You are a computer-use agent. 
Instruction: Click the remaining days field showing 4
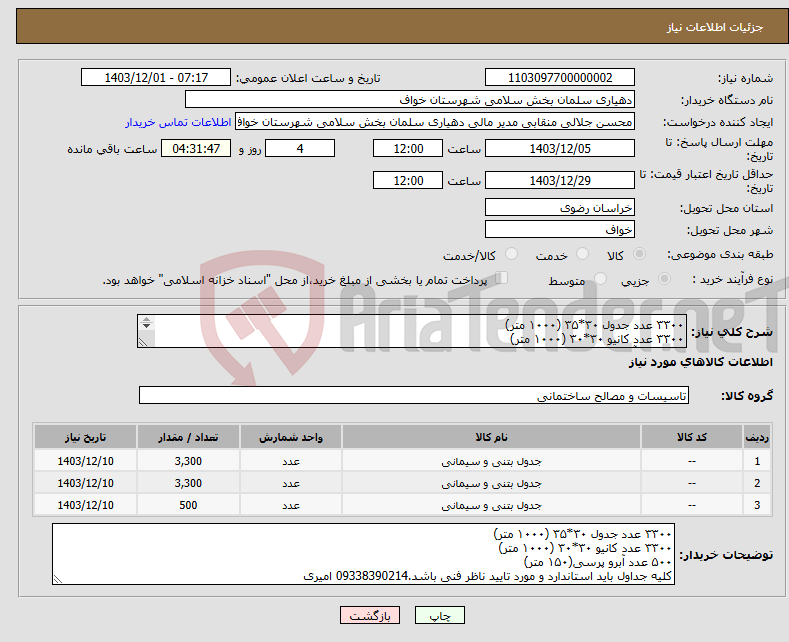300,148
